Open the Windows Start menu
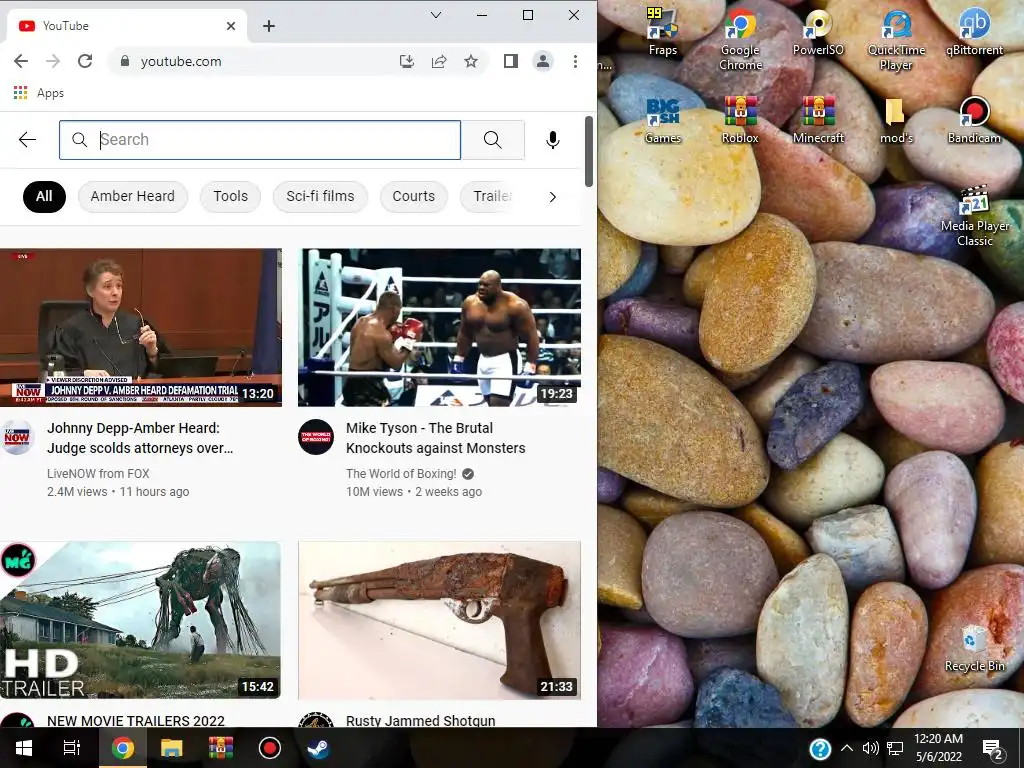This screenshot has height=768, width=1024. (24, 748)
